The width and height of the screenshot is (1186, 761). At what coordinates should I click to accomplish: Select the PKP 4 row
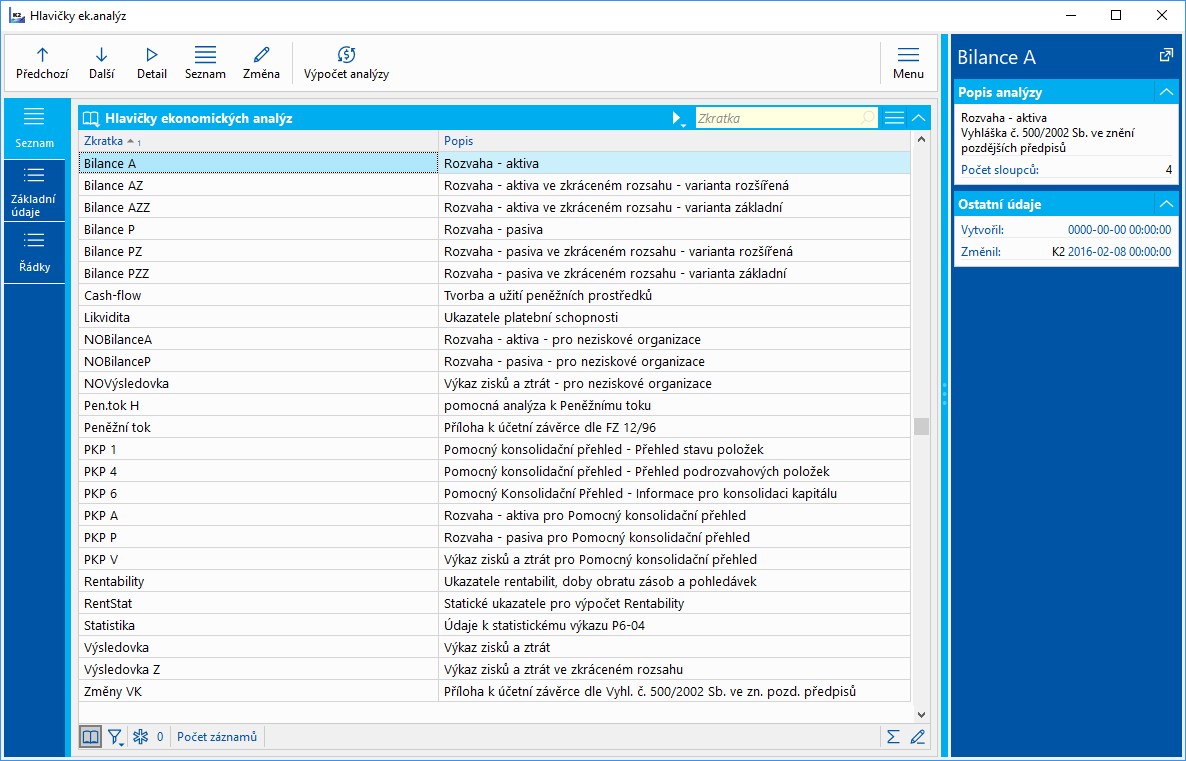coord(495,471)
